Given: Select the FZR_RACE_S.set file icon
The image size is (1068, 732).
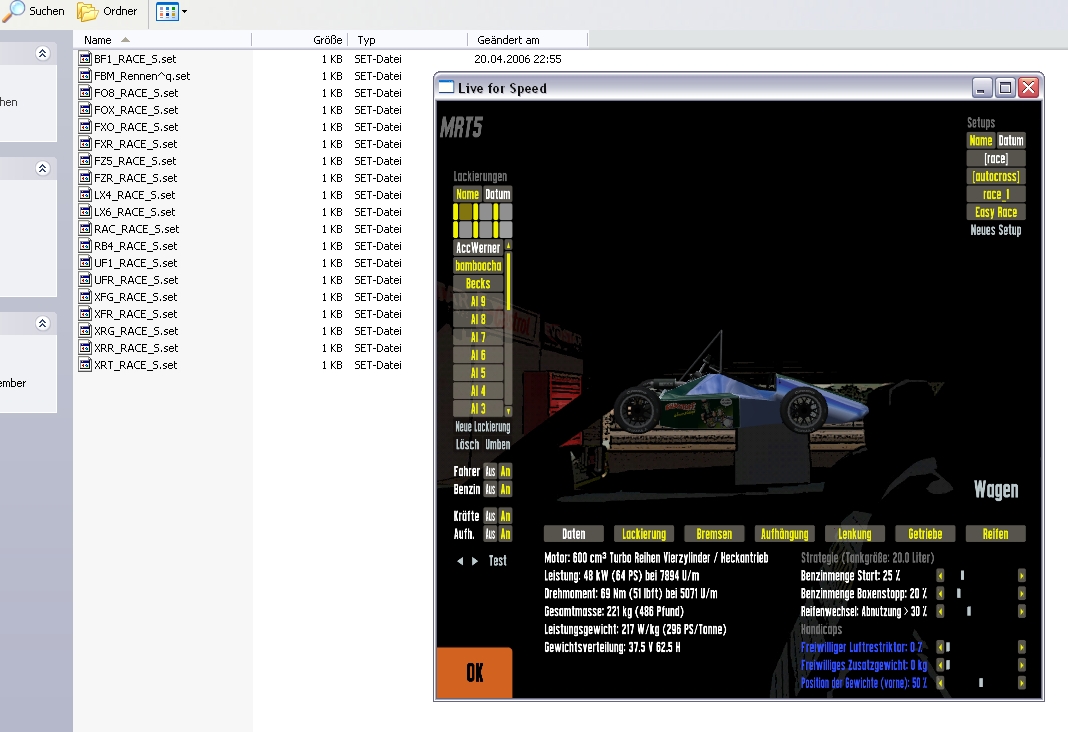Looking at the screenshot, I should tap(85, 178).
